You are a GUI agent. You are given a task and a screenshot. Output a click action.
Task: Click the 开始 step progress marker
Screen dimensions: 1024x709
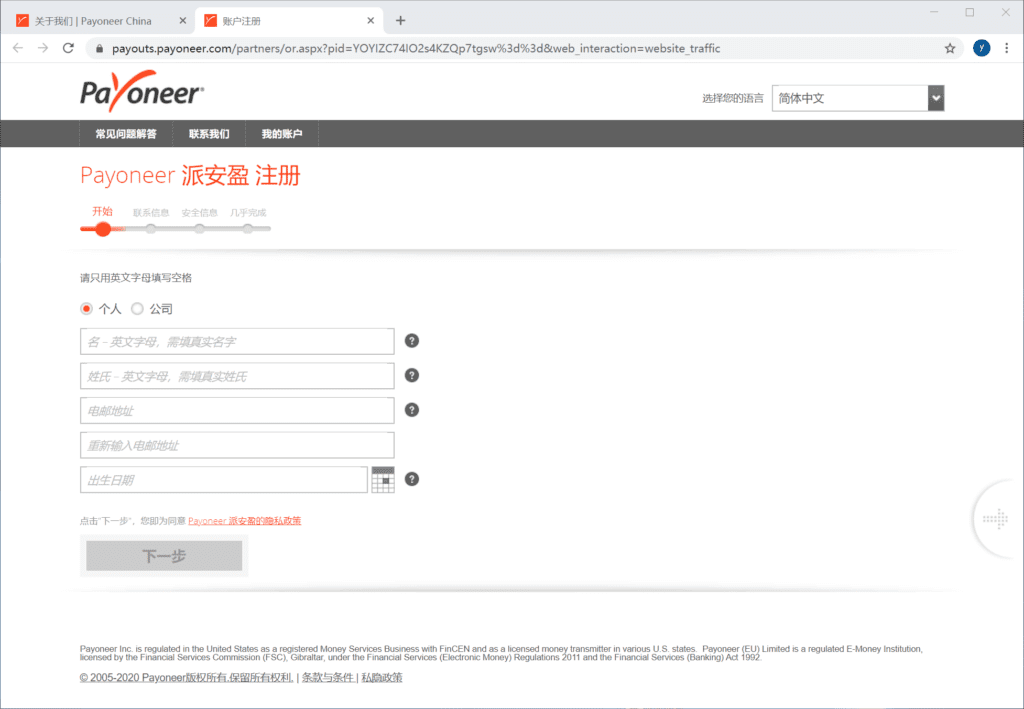tap(103, 228)
